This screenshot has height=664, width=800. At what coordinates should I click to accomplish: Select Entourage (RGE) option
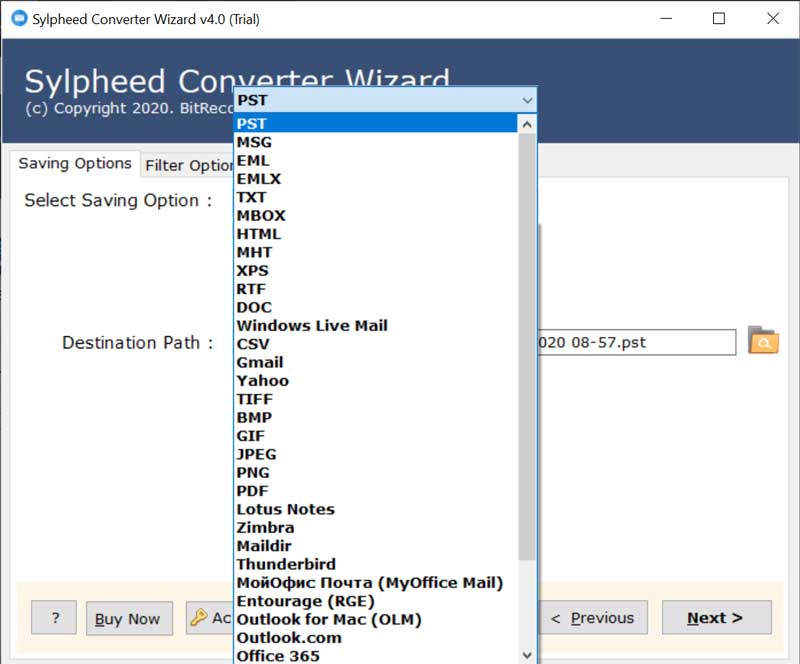coord(376,601)
